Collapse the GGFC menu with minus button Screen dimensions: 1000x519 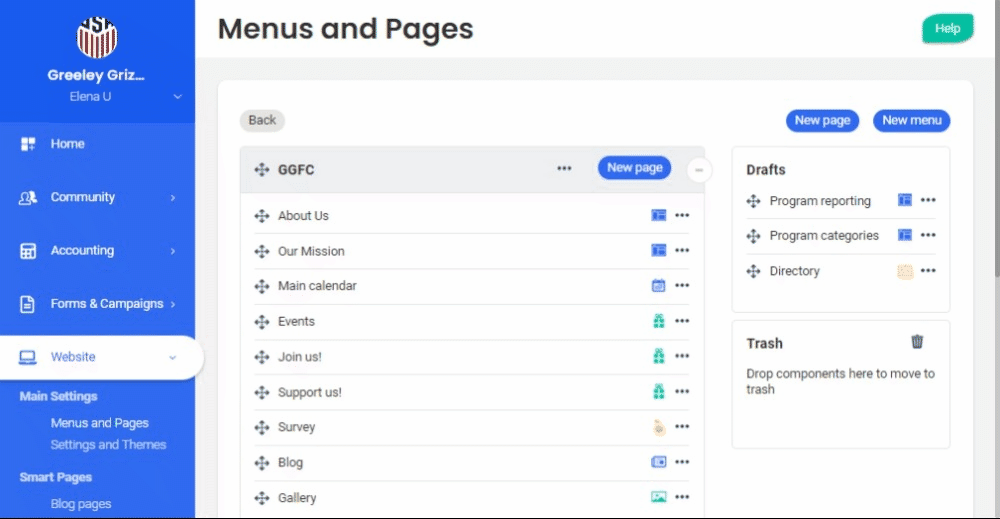699,170
